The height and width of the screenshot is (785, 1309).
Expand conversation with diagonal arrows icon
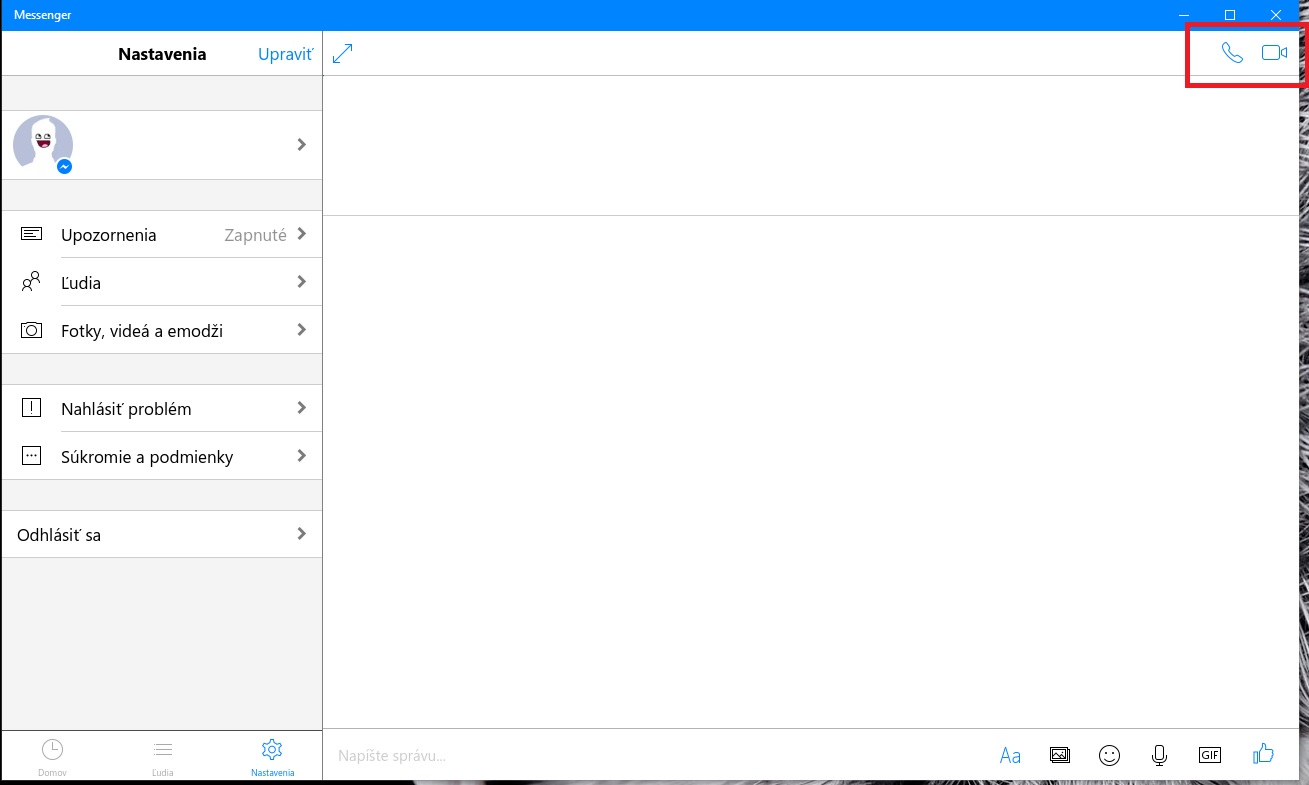pos(343,53)
